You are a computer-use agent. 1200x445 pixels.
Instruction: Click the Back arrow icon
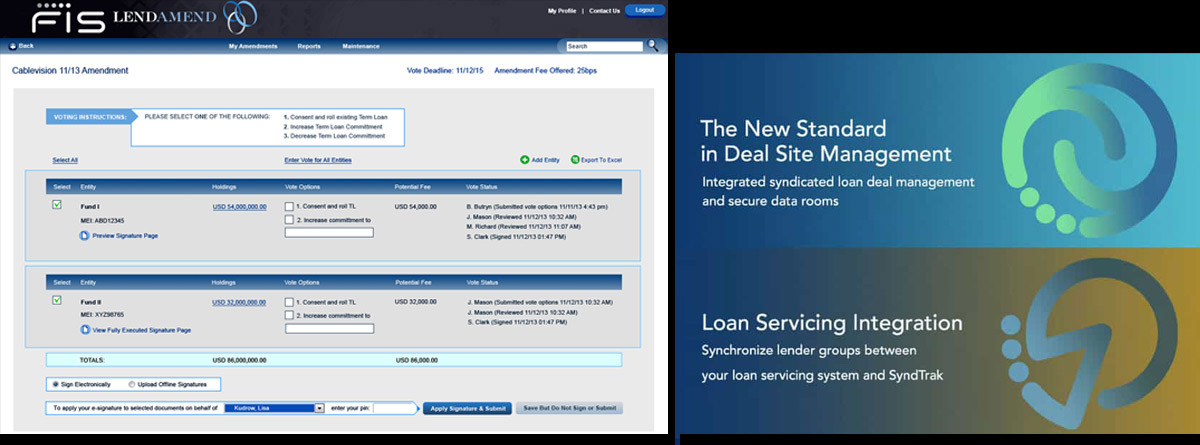pyautogui.click(x=12, y=46)
